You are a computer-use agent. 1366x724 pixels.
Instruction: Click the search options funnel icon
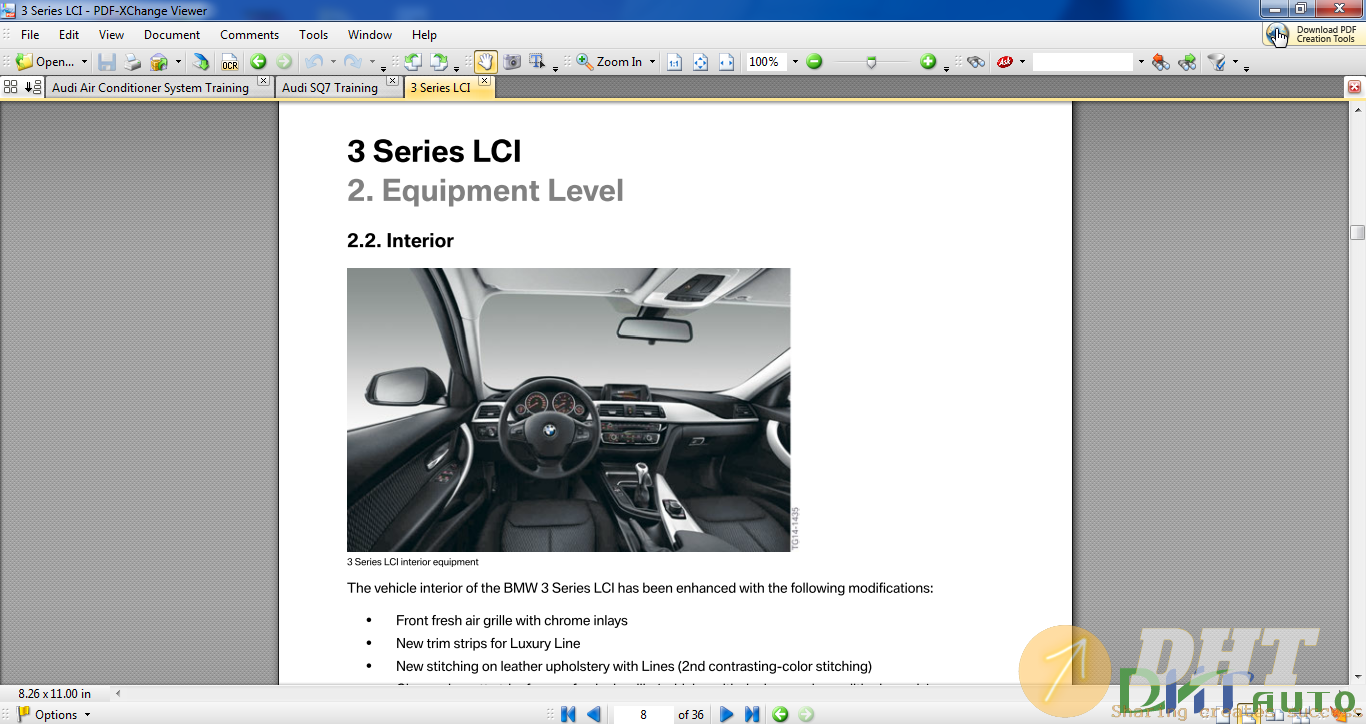coord(1217,62)
